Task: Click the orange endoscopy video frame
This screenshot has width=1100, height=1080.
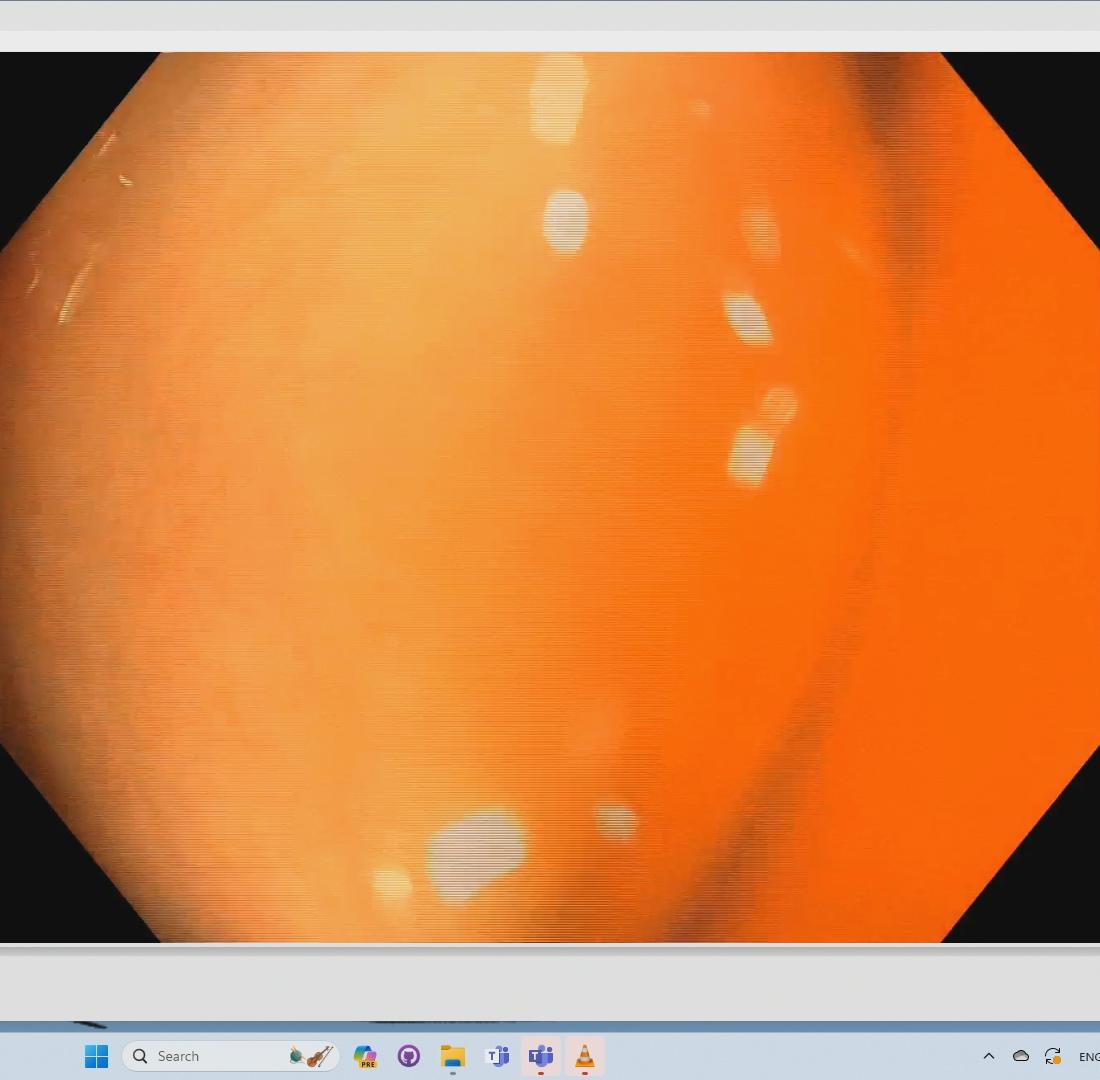Action: tap(550, 498)
